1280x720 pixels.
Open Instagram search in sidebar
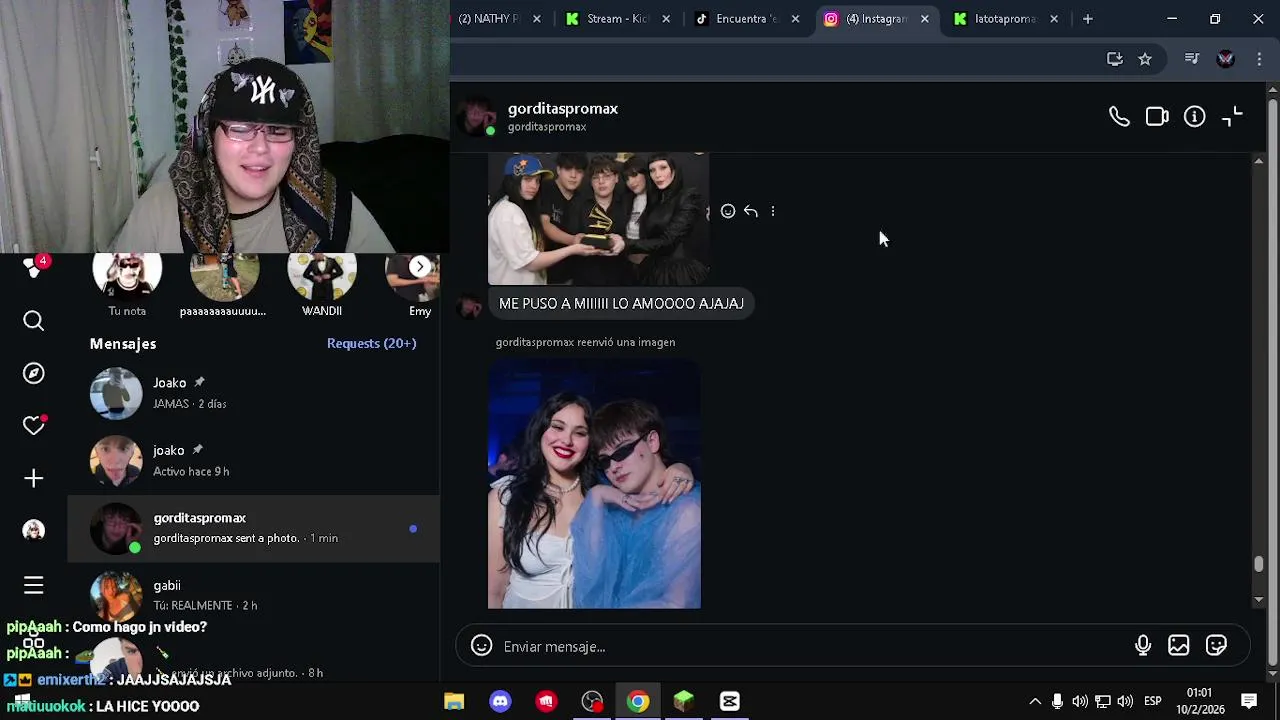click(33, 321)
